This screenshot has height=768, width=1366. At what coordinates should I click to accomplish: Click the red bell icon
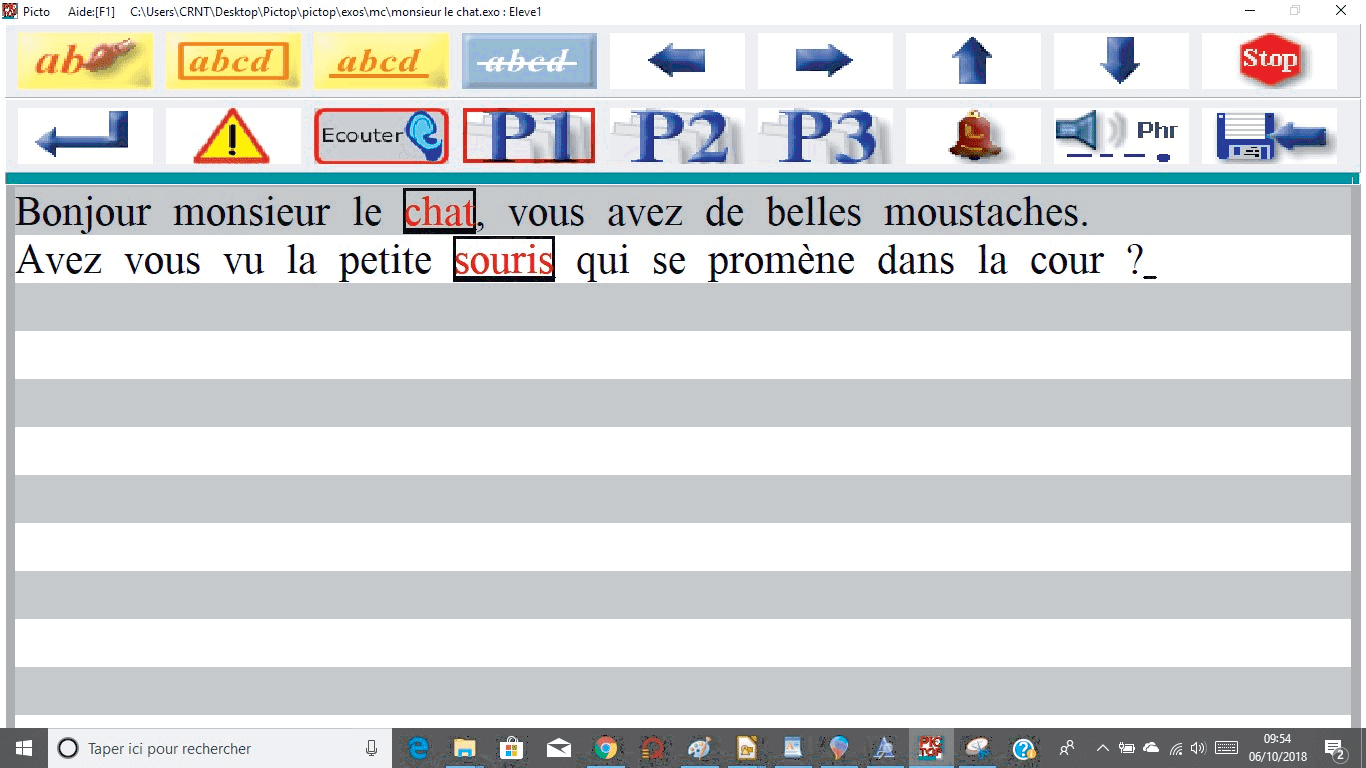pos(973,136)
